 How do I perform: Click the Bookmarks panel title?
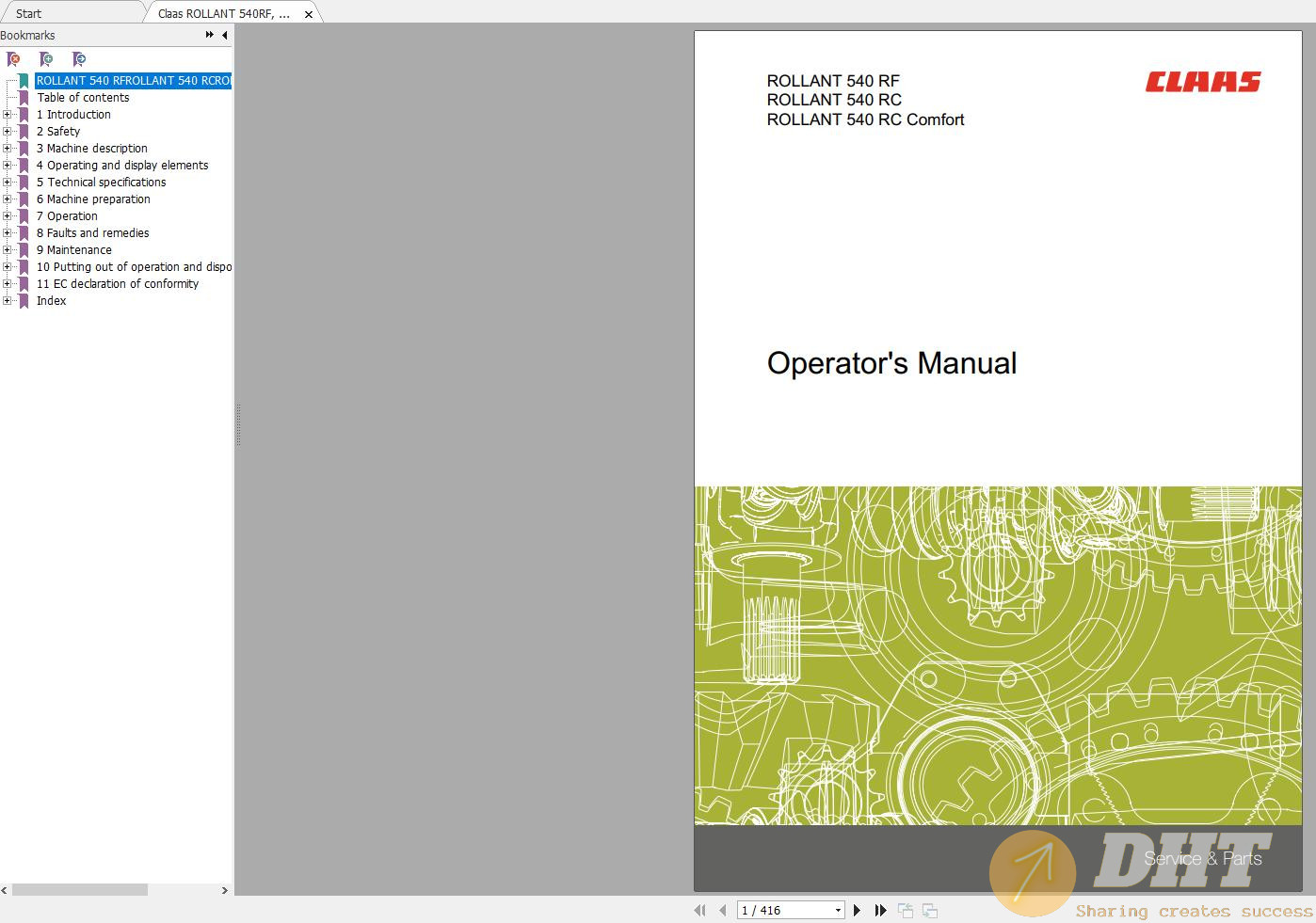coord(27,35)
